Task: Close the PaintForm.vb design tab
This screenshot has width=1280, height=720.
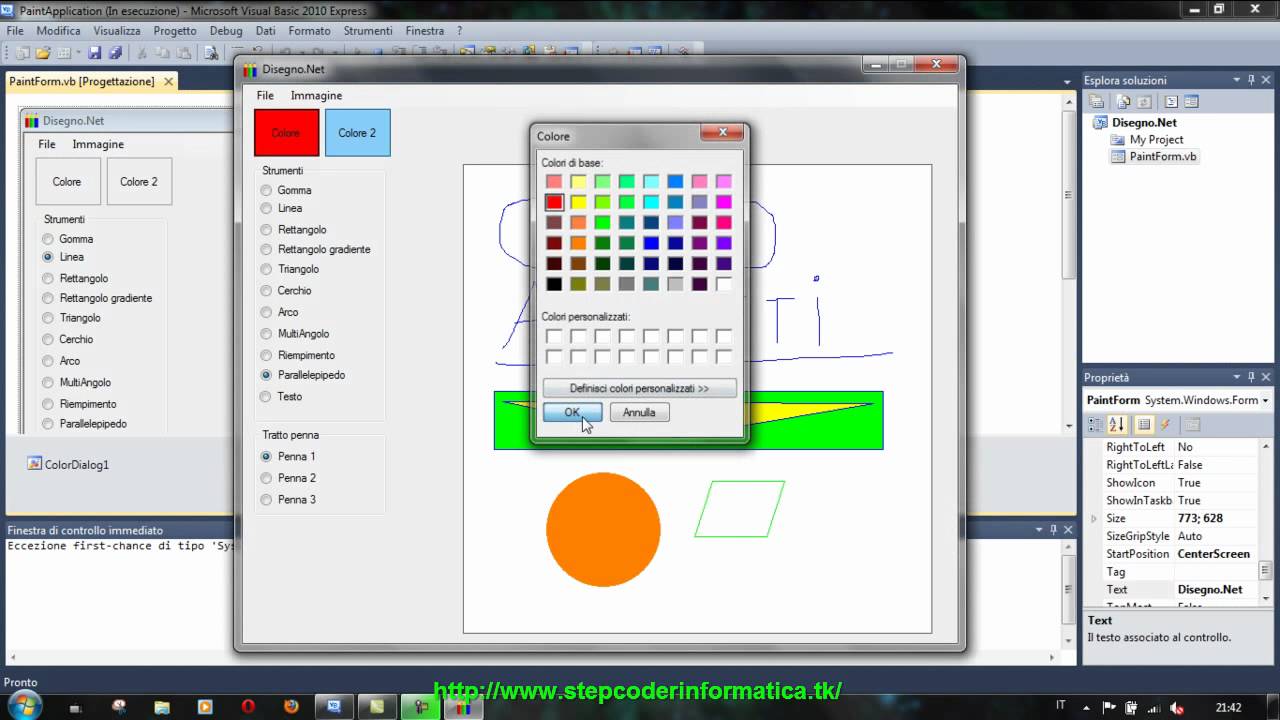Action: click(169, 81)
